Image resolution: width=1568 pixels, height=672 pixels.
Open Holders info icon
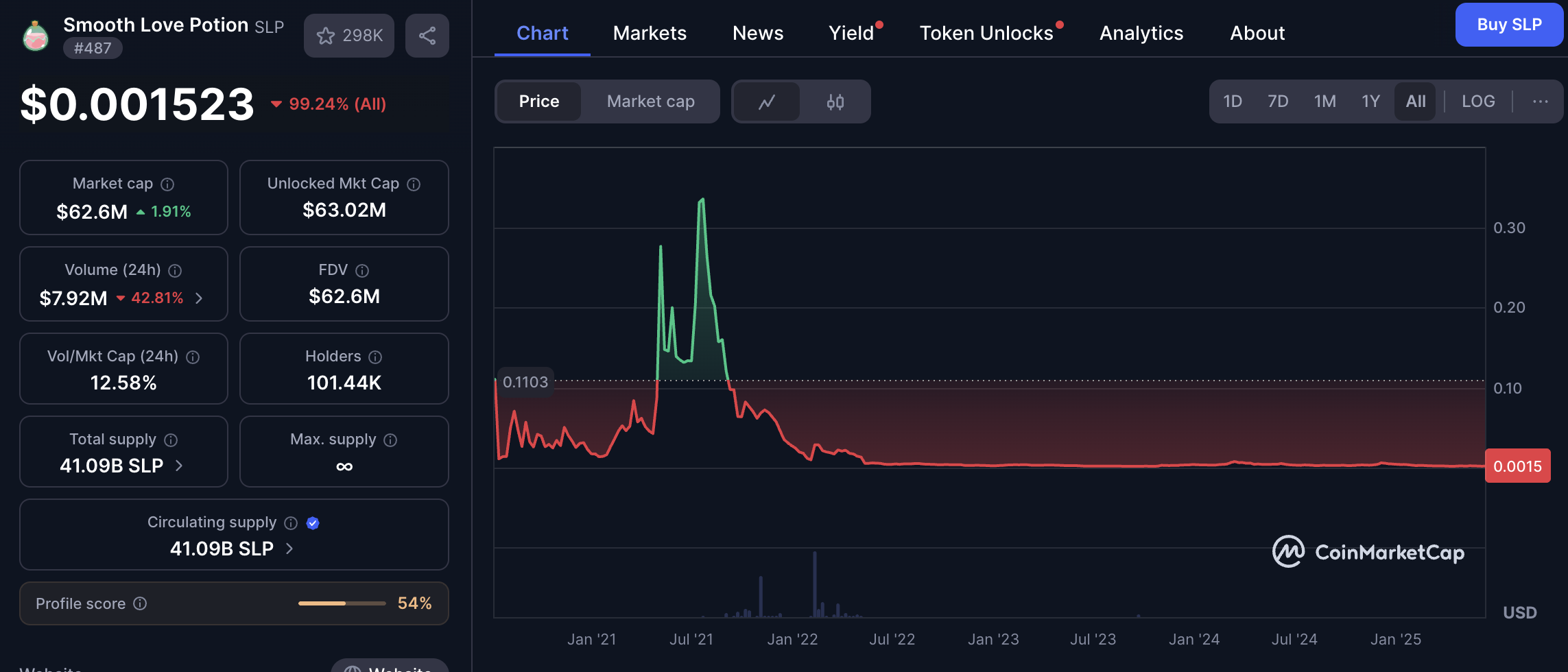[x=375, y=357]
